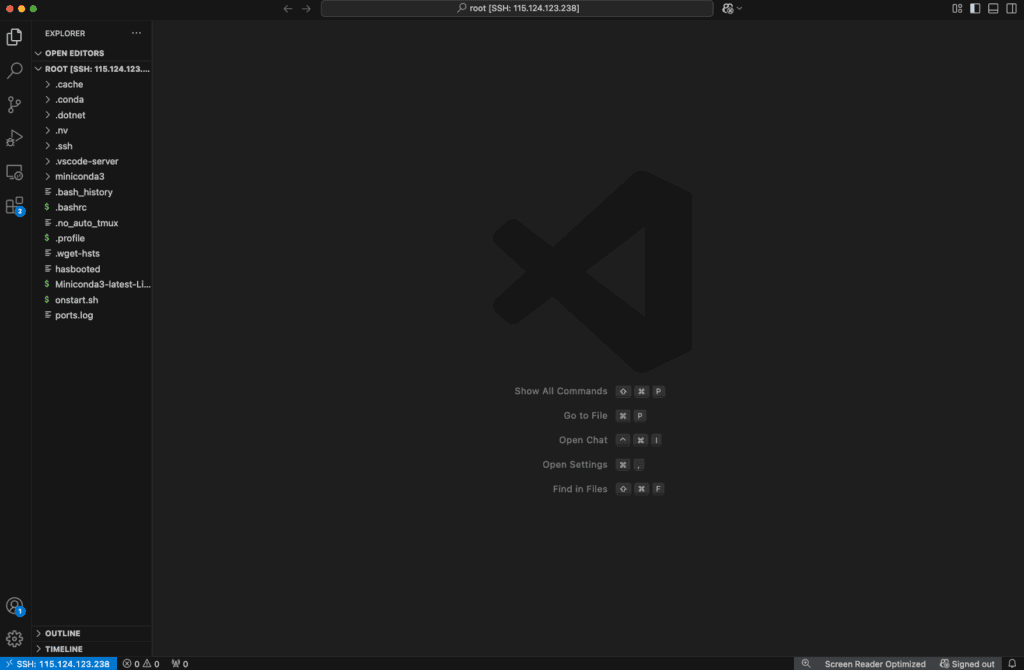Expand the Outline section
The image size is (1024, 670).
coord(92,633)
